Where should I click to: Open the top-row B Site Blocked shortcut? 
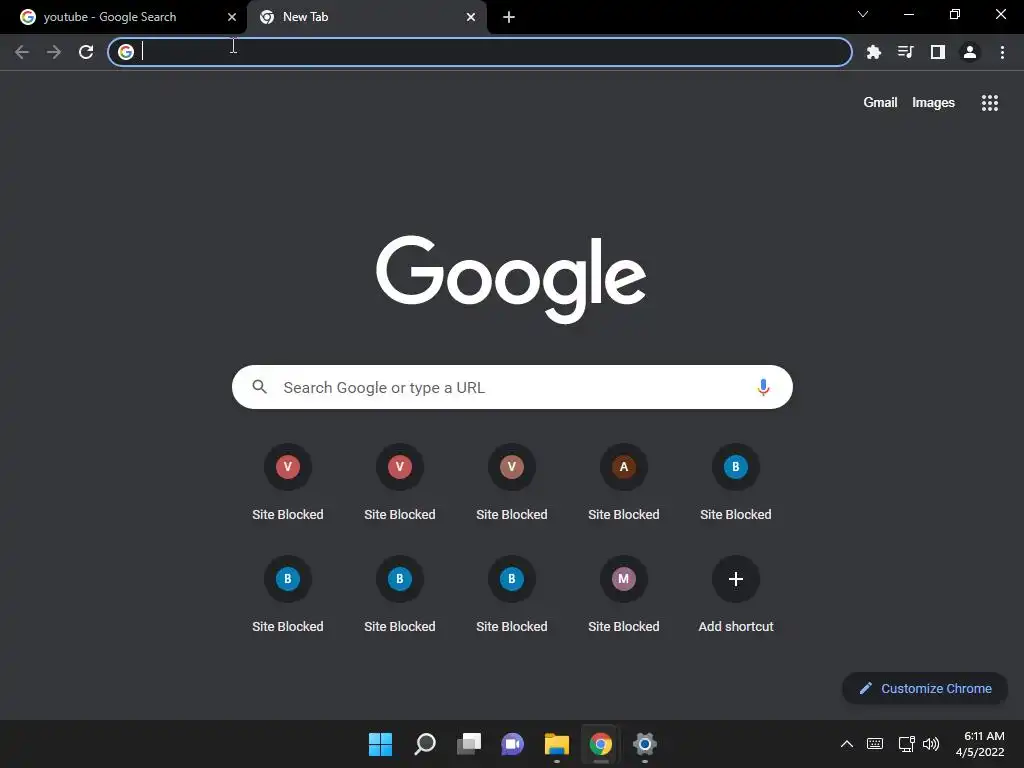pos(736,482)
